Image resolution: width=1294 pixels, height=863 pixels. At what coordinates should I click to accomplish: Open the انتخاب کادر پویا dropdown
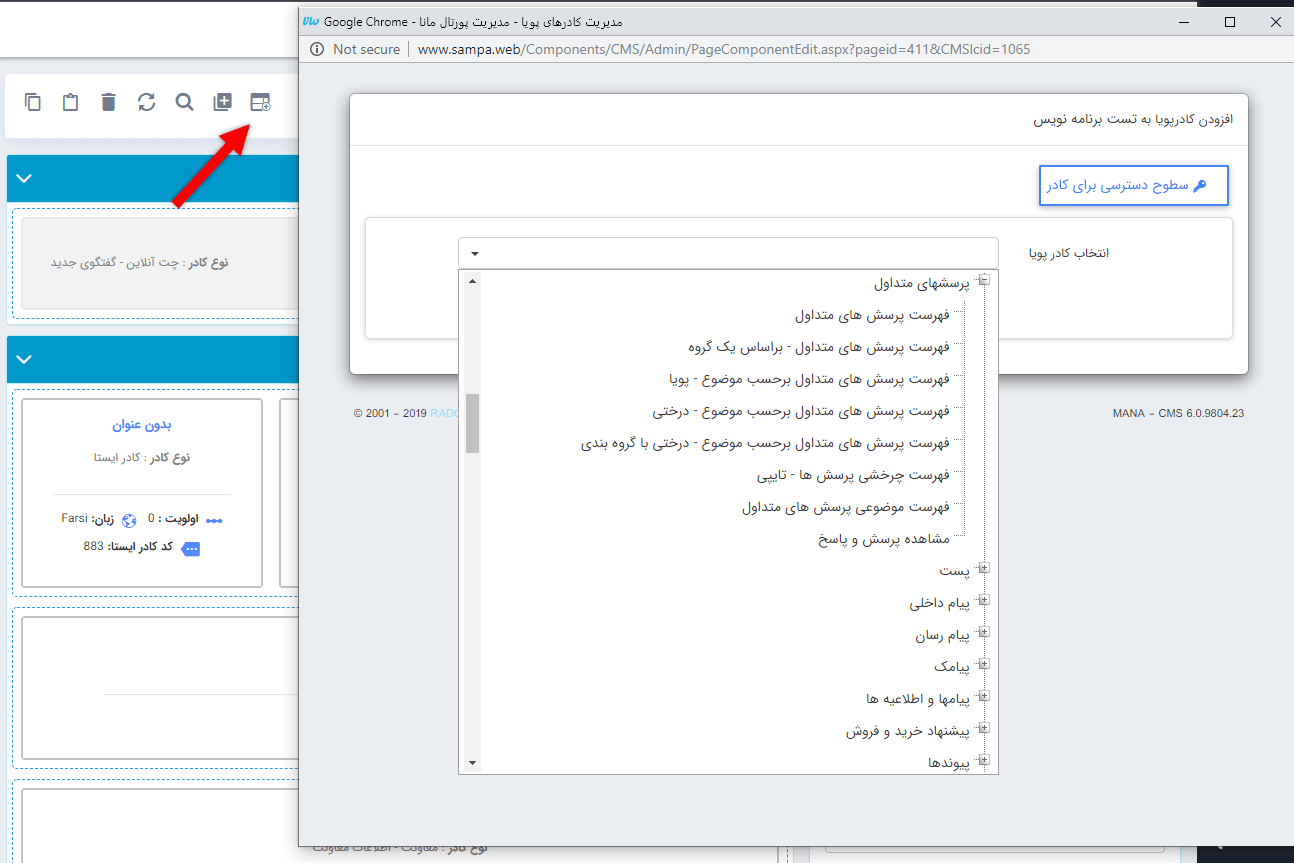[x=473, y=252]
